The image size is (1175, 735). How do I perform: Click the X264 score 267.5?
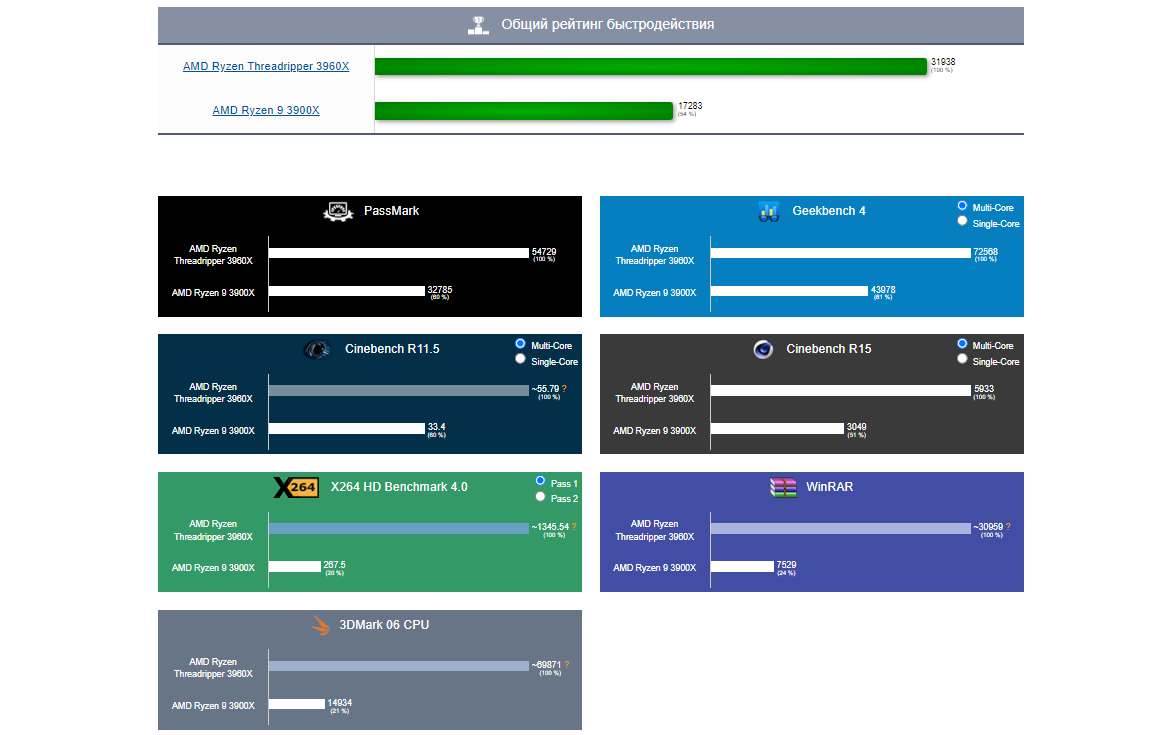(x=334, y=565)
